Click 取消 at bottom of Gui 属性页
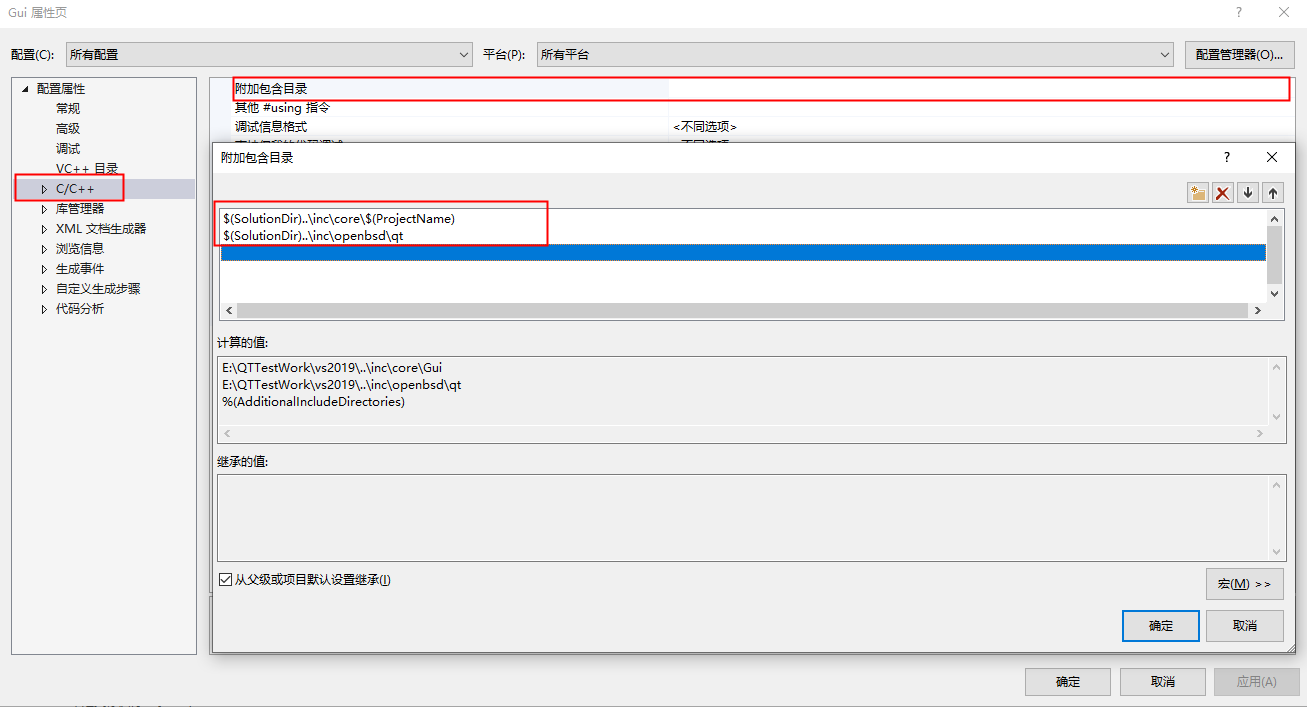This screenshot has height=707, width=1307. tap(1163, 682)
